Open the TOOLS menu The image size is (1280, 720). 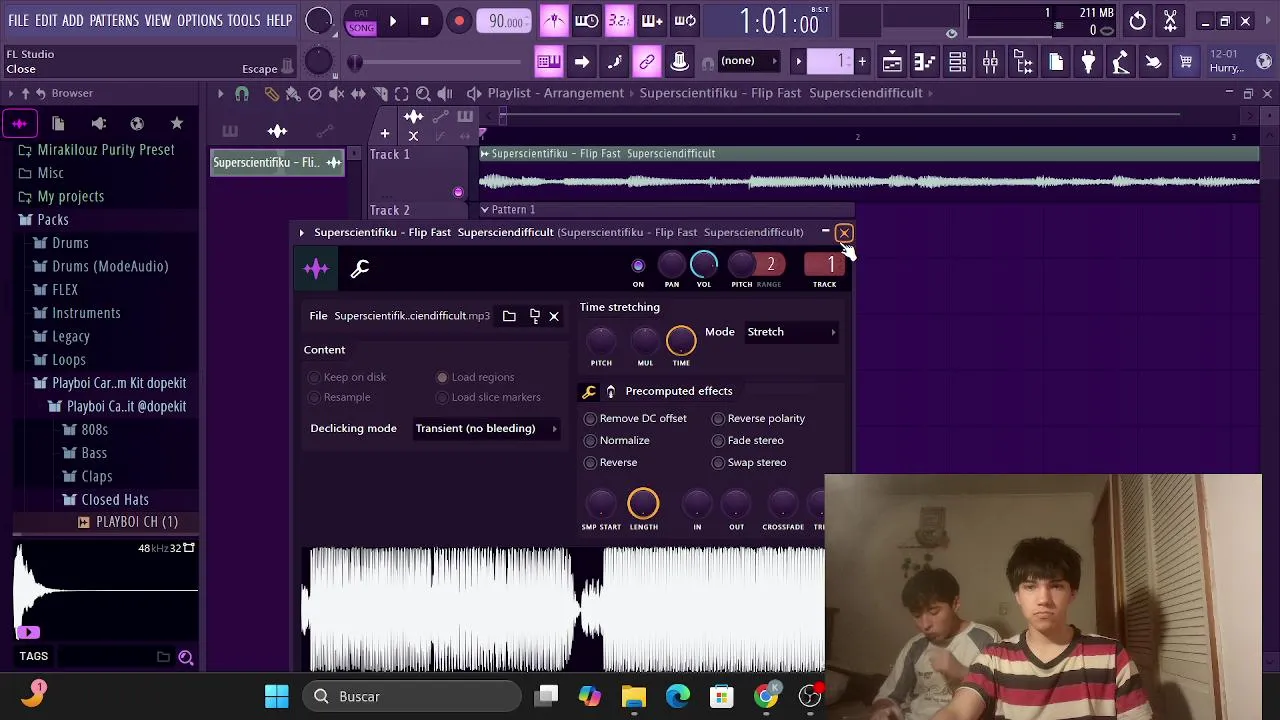[x=244, y=20]
